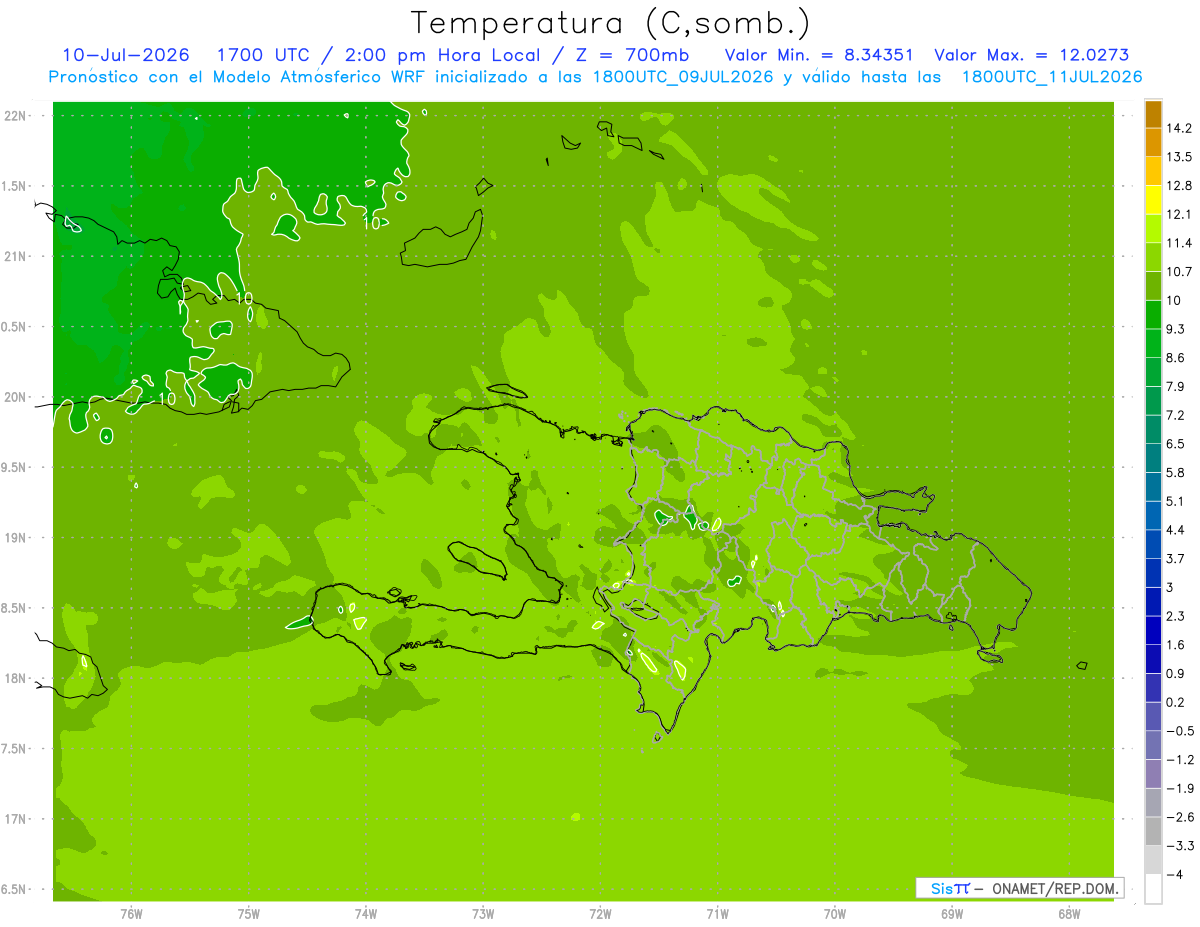
Task: Click the latitude label '20N'
Action: [16, 397]
